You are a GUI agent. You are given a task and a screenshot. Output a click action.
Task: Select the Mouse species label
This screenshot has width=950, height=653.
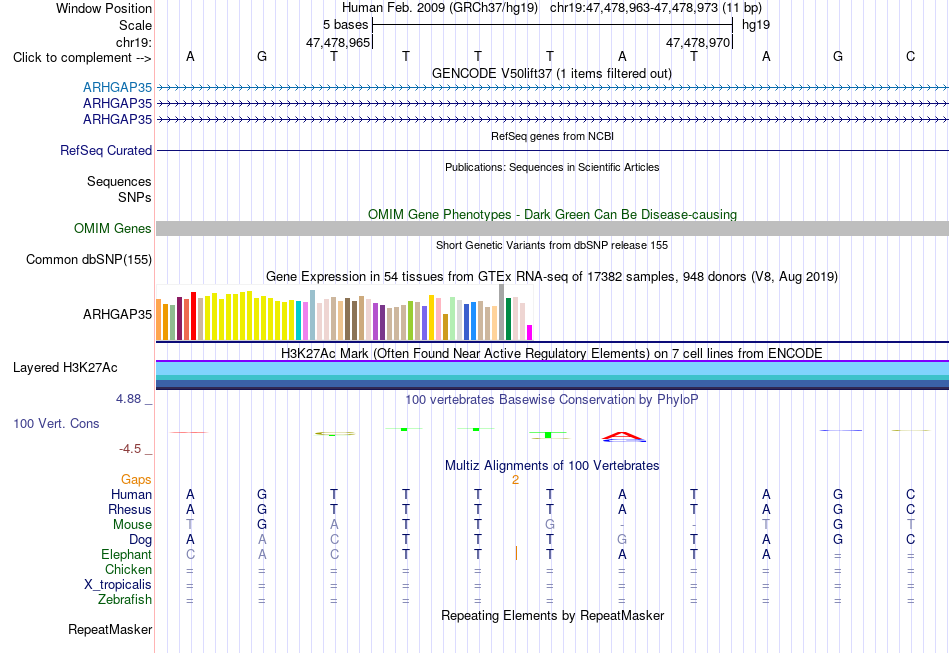click(x=132, y=525)
